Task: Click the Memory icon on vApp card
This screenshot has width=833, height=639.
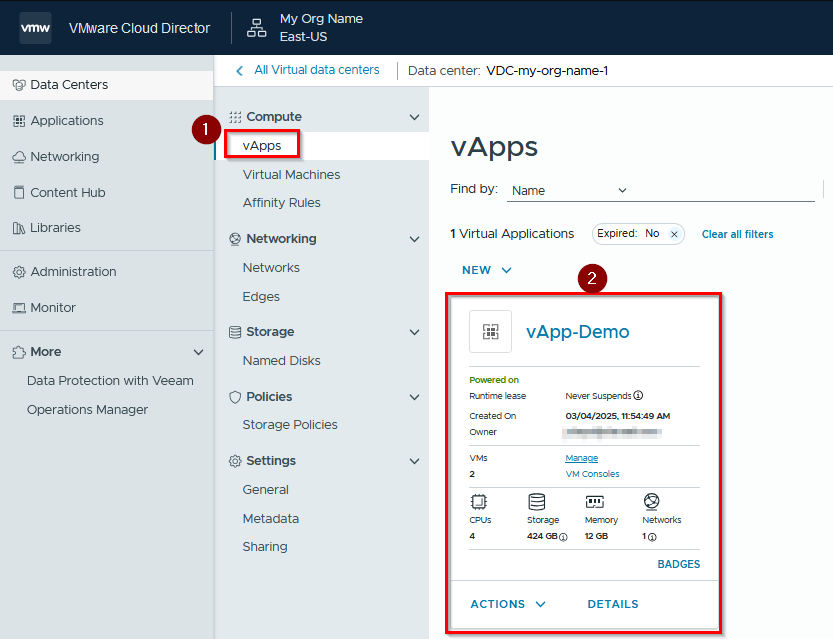Action: 594,502
